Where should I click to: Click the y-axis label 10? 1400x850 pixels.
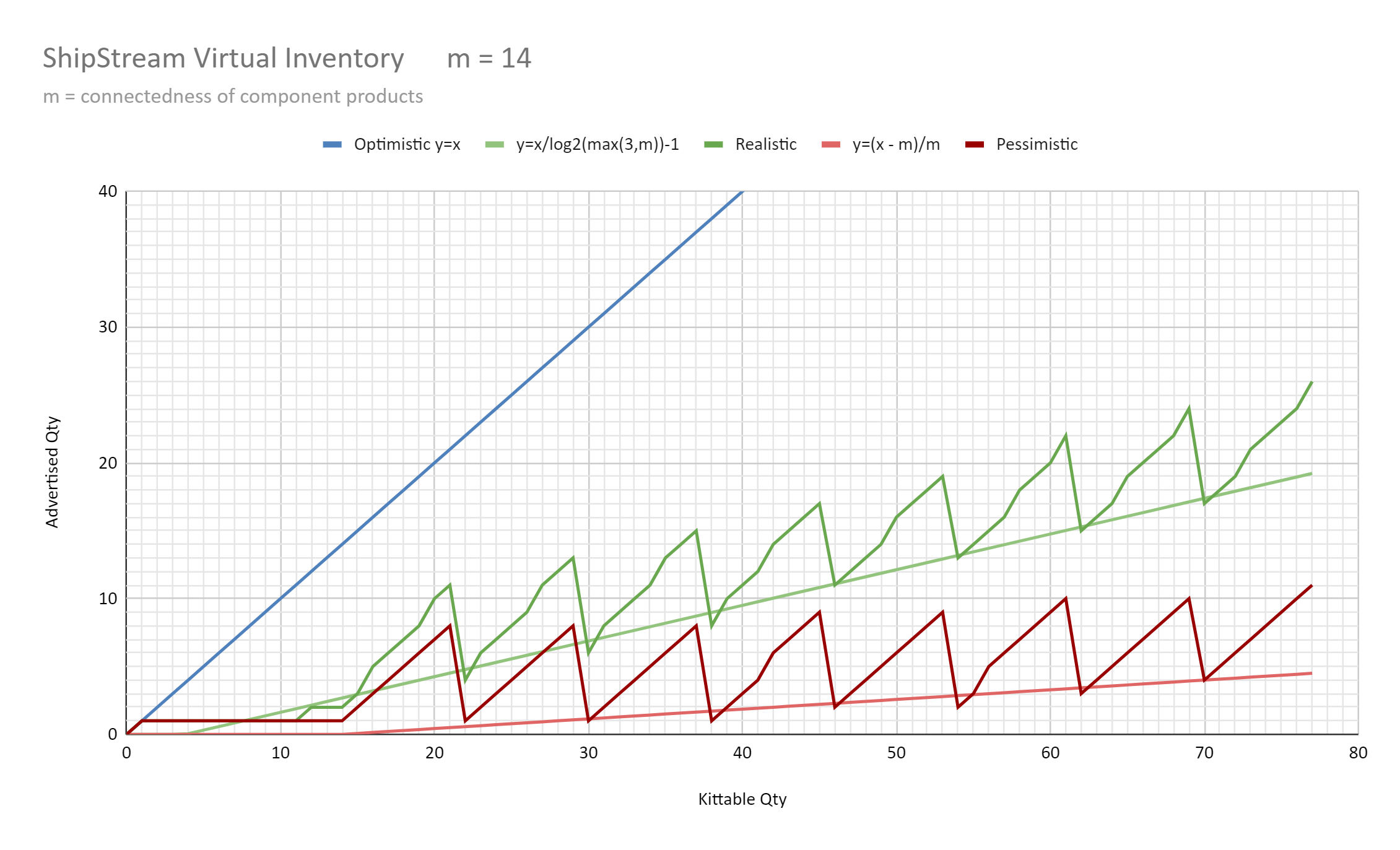(x=108, y=599)
